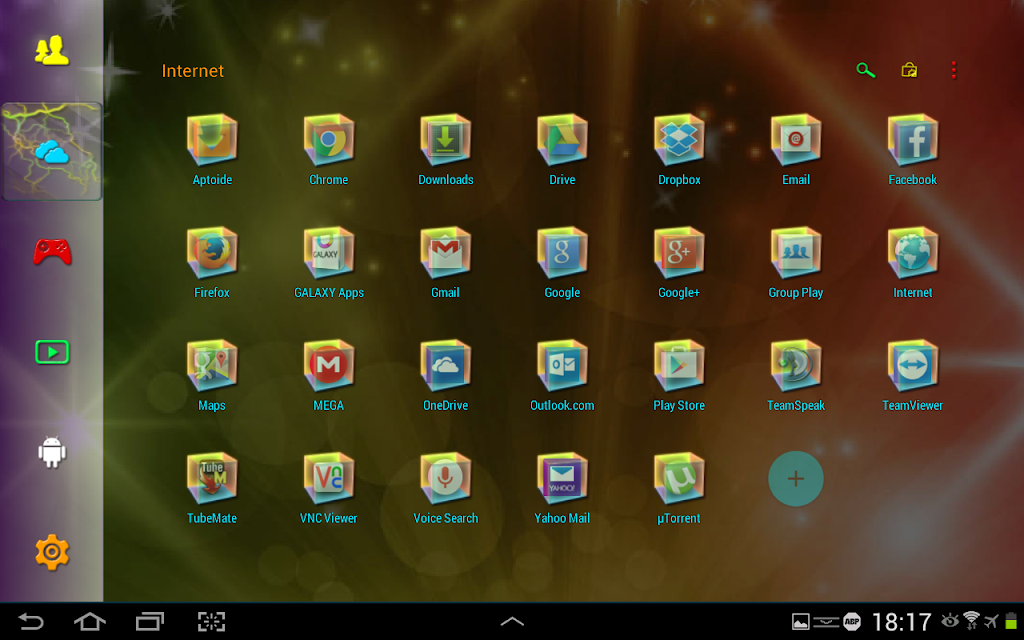Launch Outlook.com
This screenshot has width=1024, height=640.
562,366
